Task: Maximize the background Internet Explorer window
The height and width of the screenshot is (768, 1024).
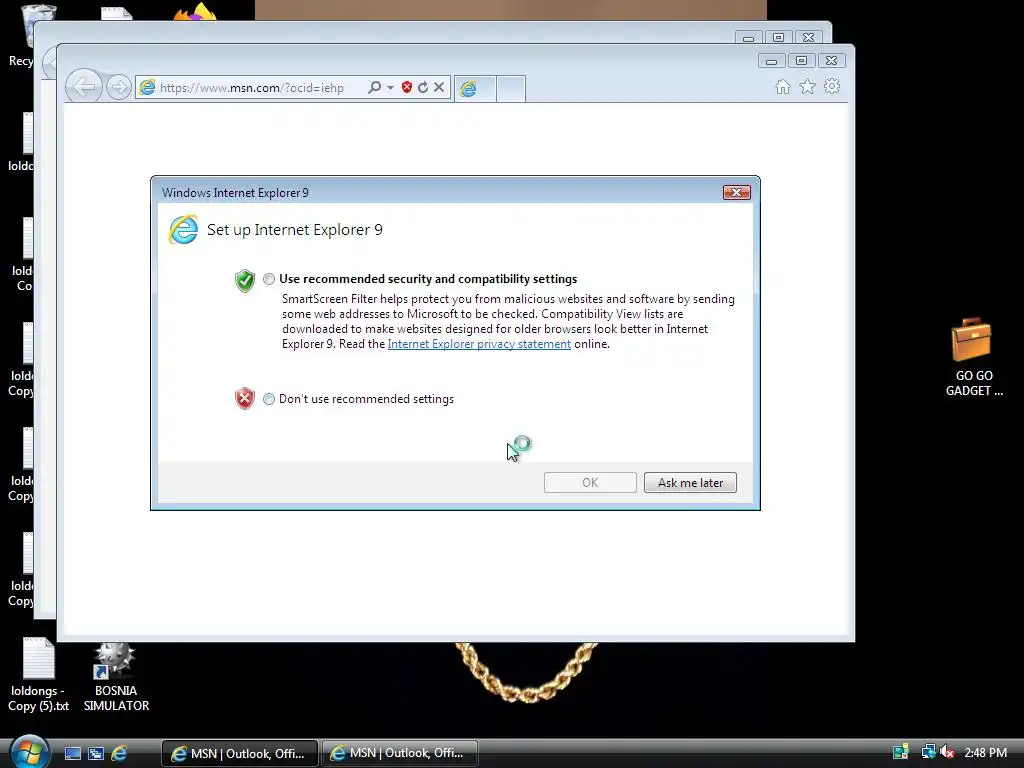Action: [778, 37]
